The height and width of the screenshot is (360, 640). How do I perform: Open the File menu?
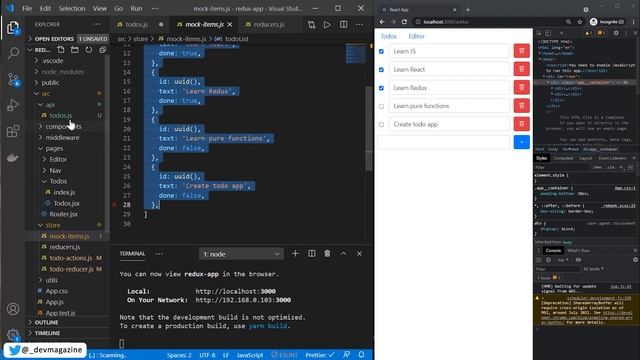(x=27, y=8)
